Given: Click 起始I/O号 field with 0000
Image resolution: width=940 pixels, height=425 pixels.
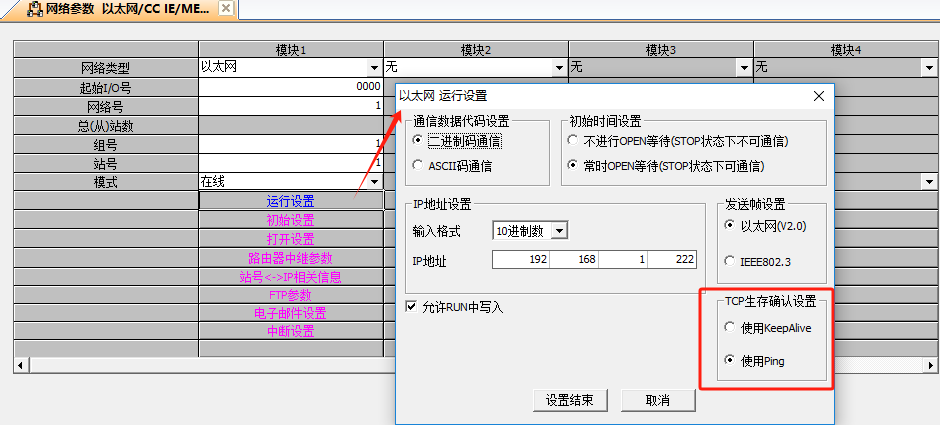Looking at the screenshot, I should 291,88.
